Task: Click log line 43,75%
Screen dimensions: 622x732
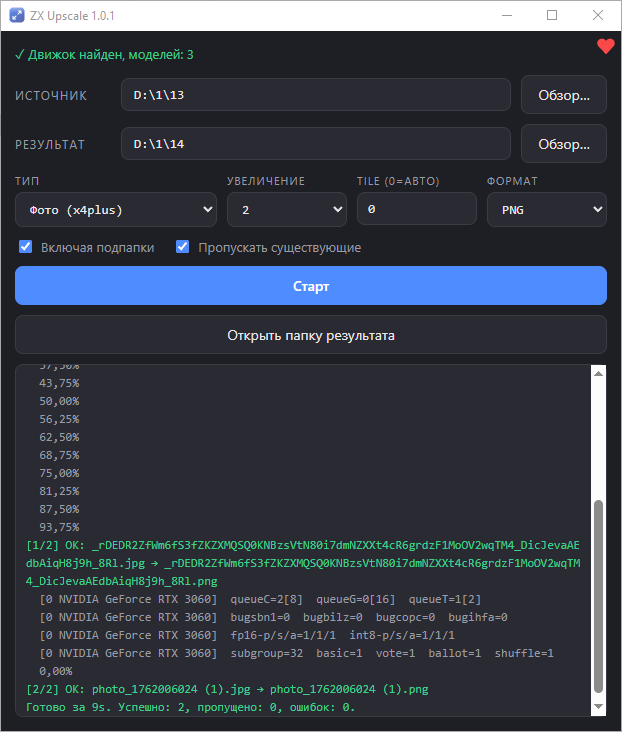Action: 59,383
